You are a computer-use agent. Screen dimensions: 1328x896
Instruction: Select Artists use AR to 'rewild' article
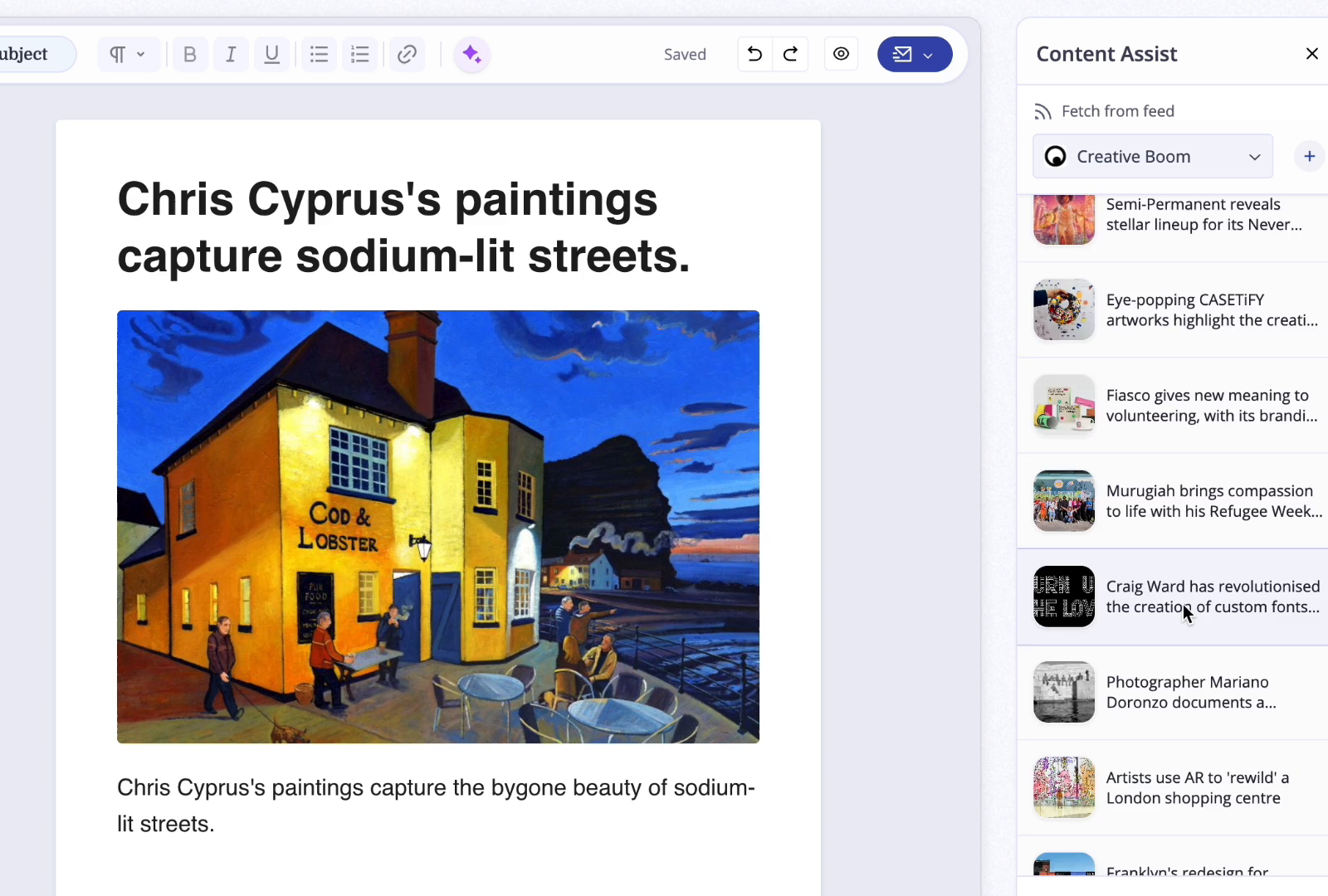(1173, 787)
